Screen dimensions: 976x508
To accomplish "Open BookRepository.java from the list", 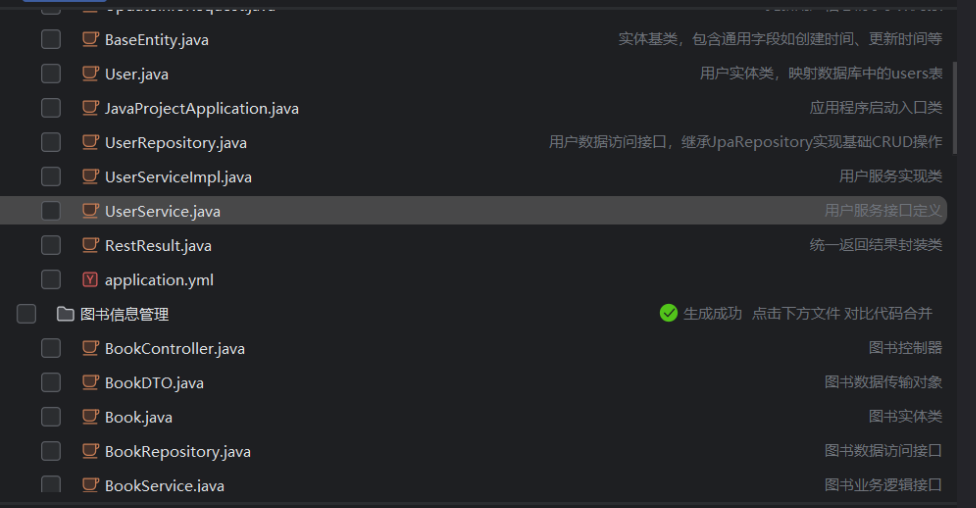I will pyautogui.click(x=177, y=451).
